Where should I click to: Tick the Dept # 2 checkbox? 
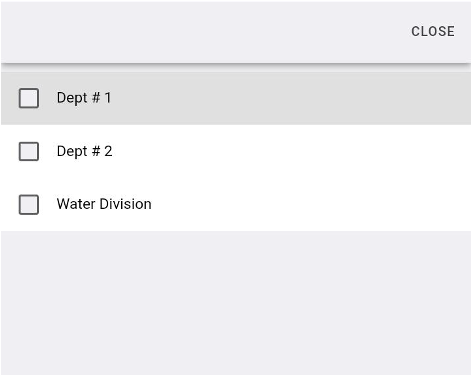(x=29, y=152)
